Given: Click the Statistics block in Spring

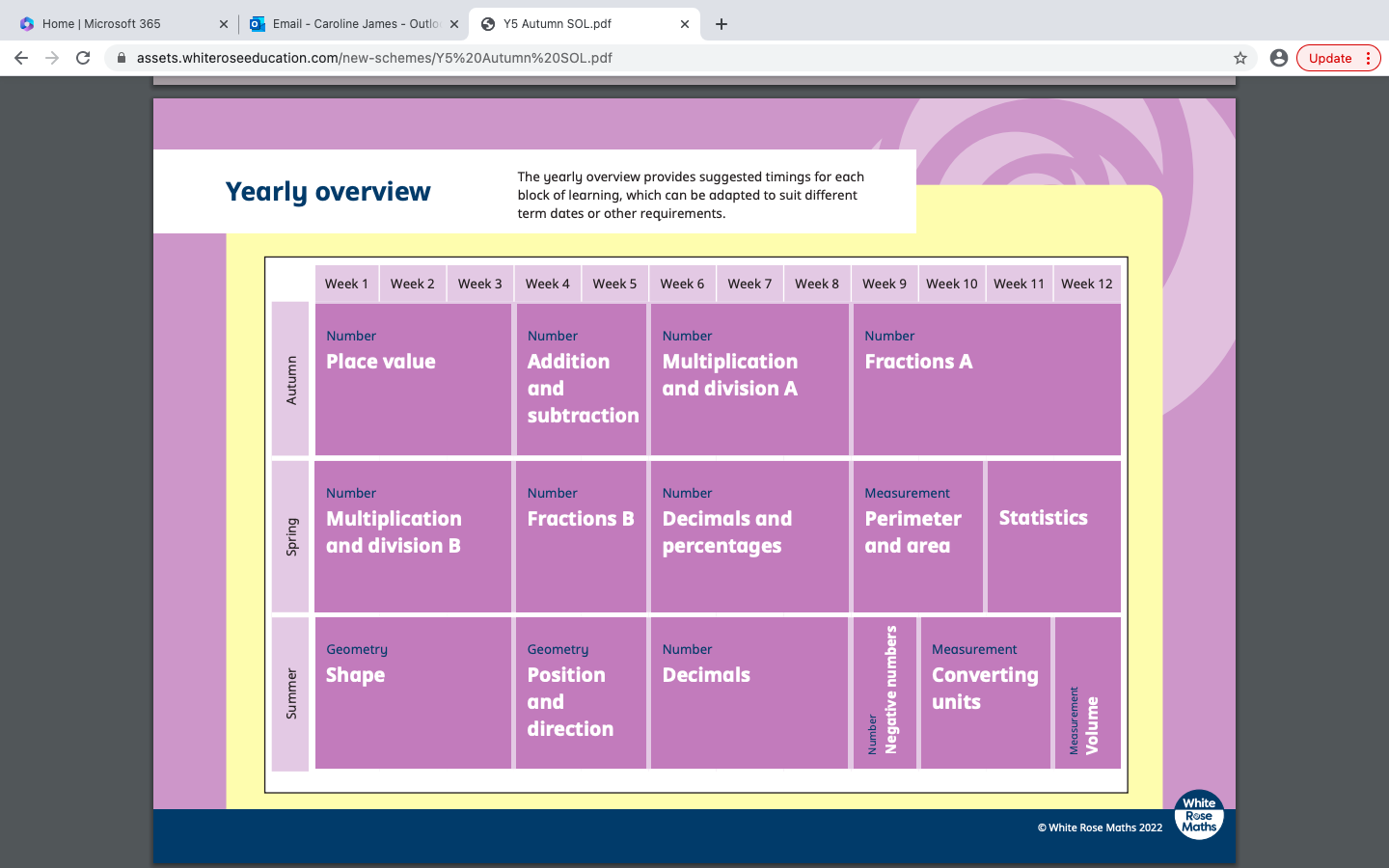Looking at the screenshot, I should click(x=1053, y=536).
